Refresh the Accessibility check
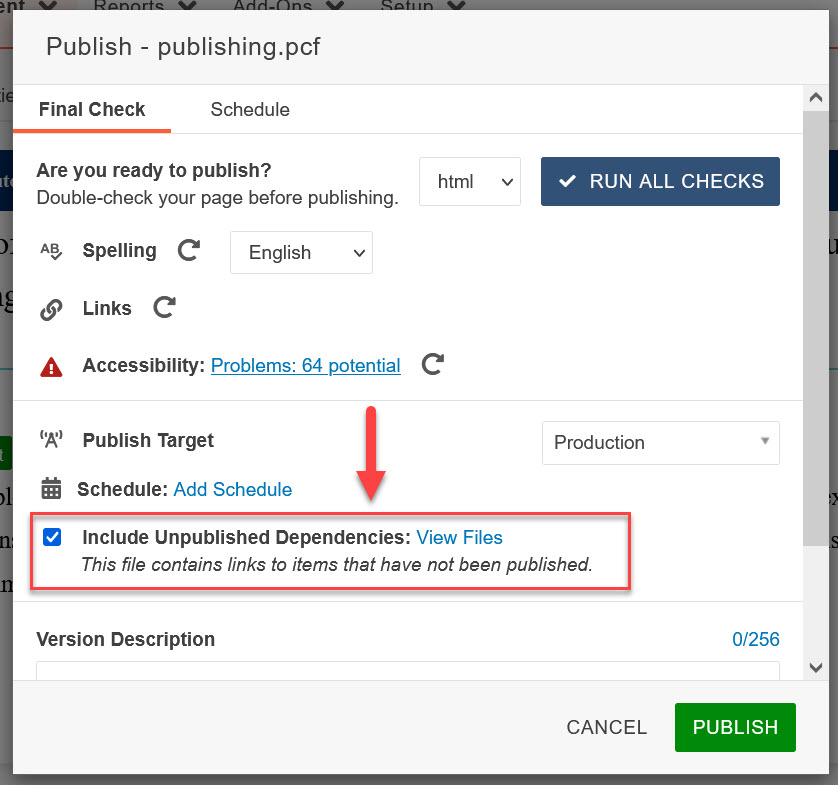The image size is (838, 785). [432, 365]
